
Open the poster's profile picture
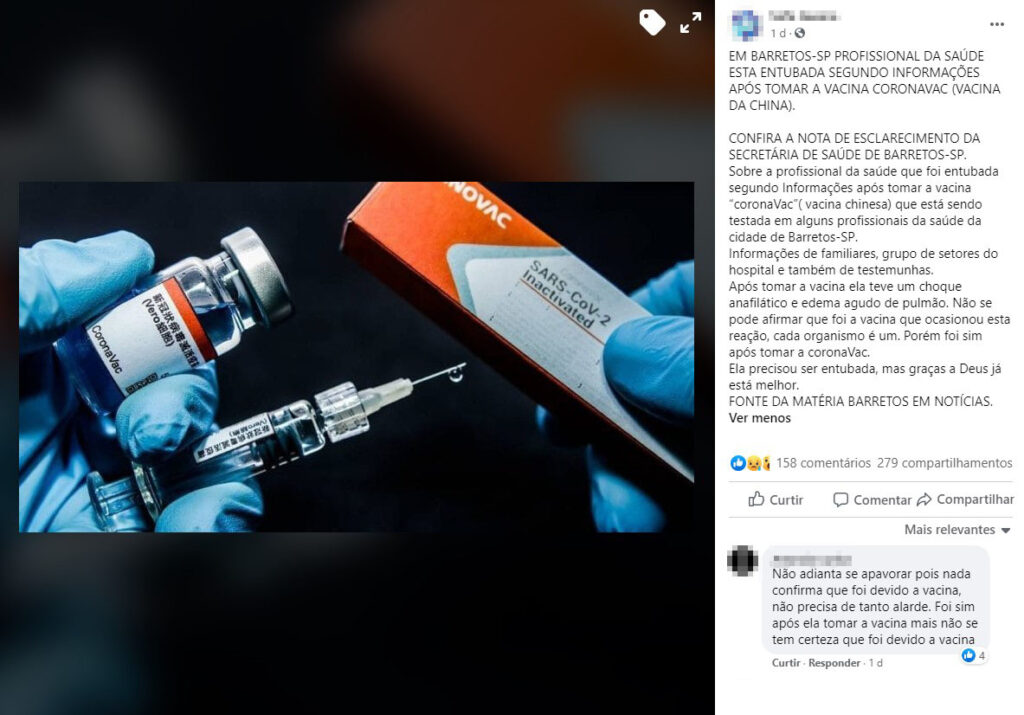[x=746, y=24]
